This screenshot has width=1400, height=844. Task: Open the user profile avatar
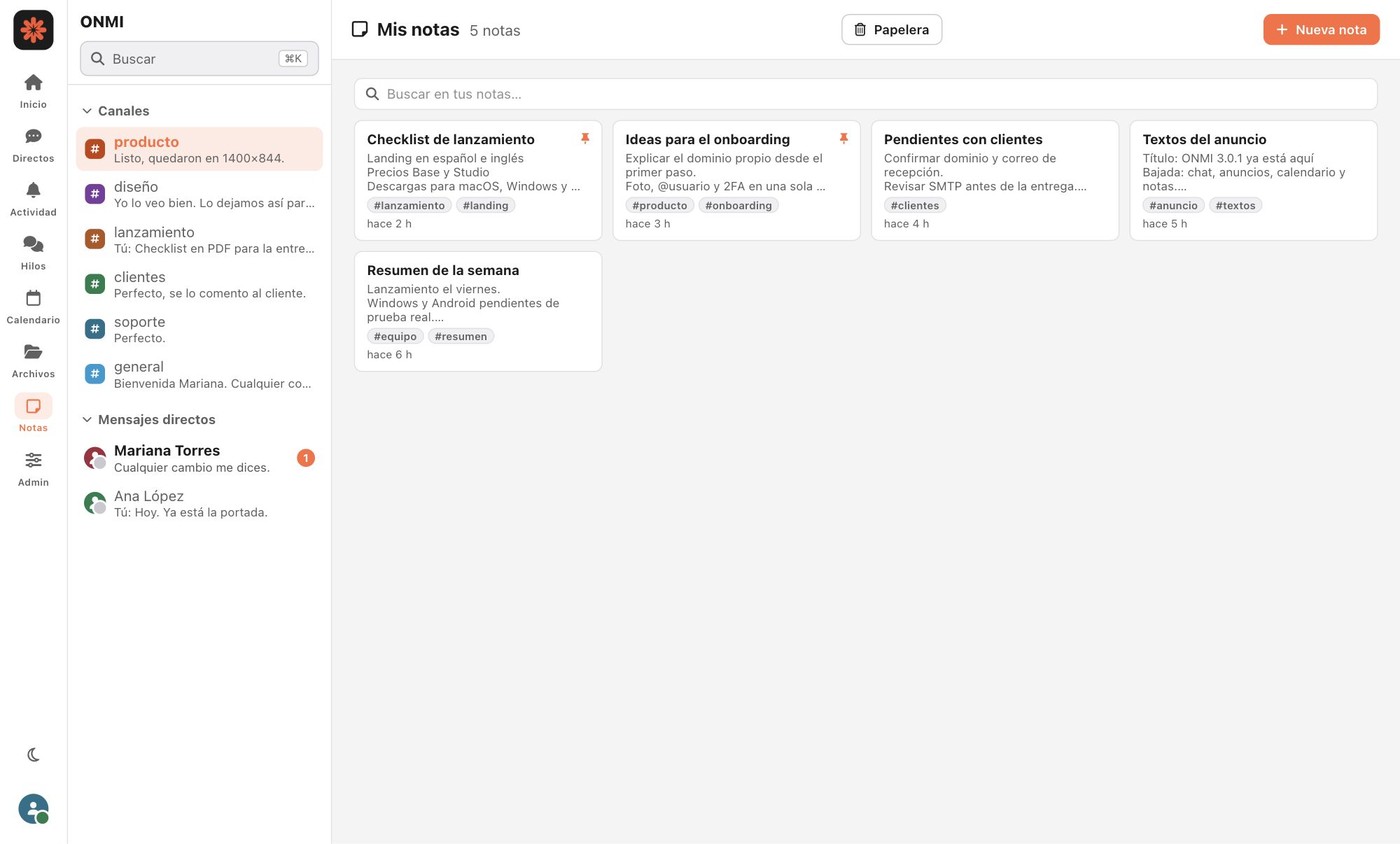point(33,809)
